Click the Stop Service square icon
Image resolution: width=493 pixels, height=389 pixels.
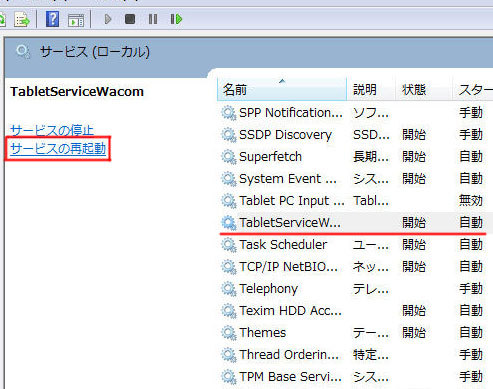point(130,19)
